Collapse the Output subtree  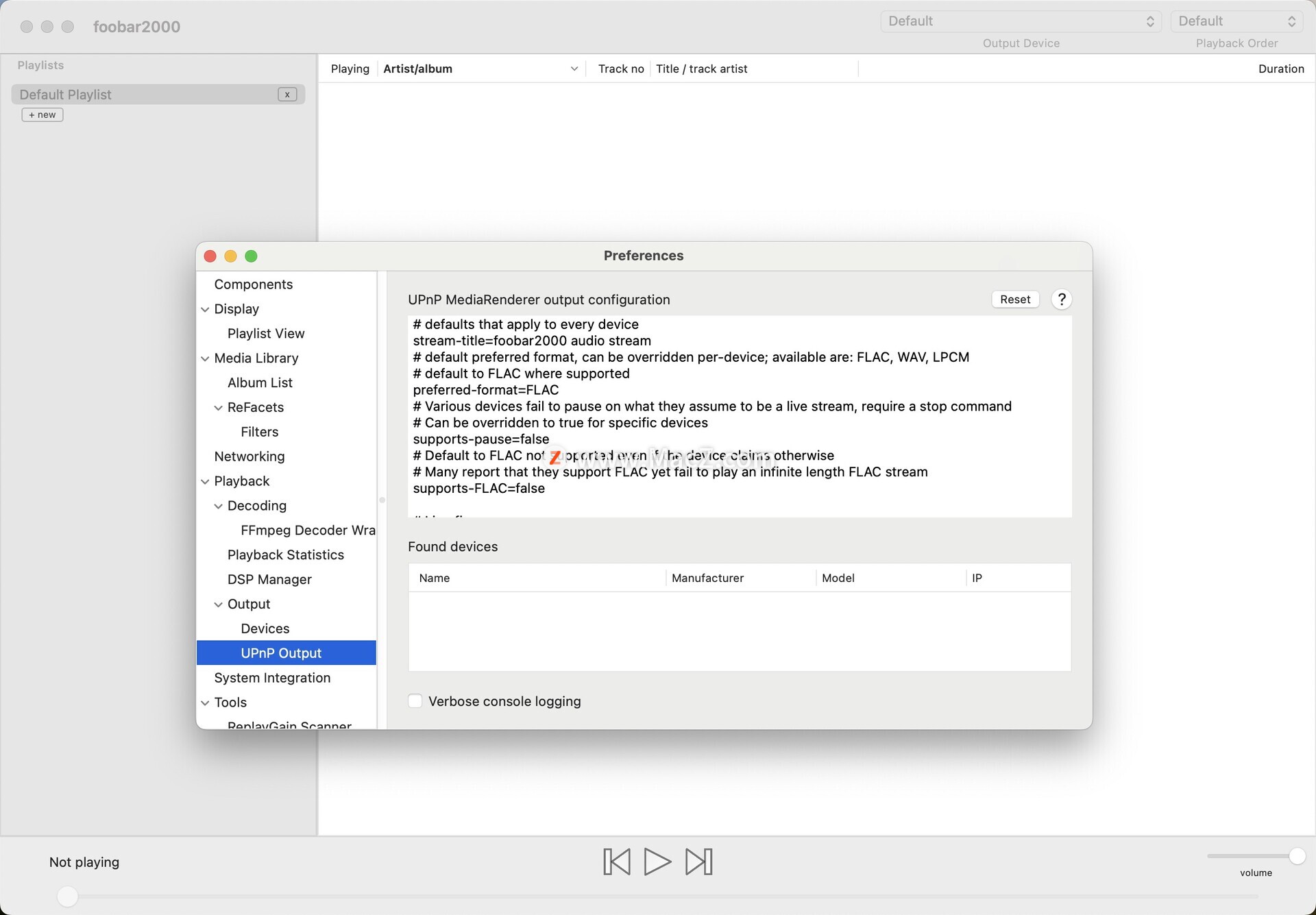point(218,605)
